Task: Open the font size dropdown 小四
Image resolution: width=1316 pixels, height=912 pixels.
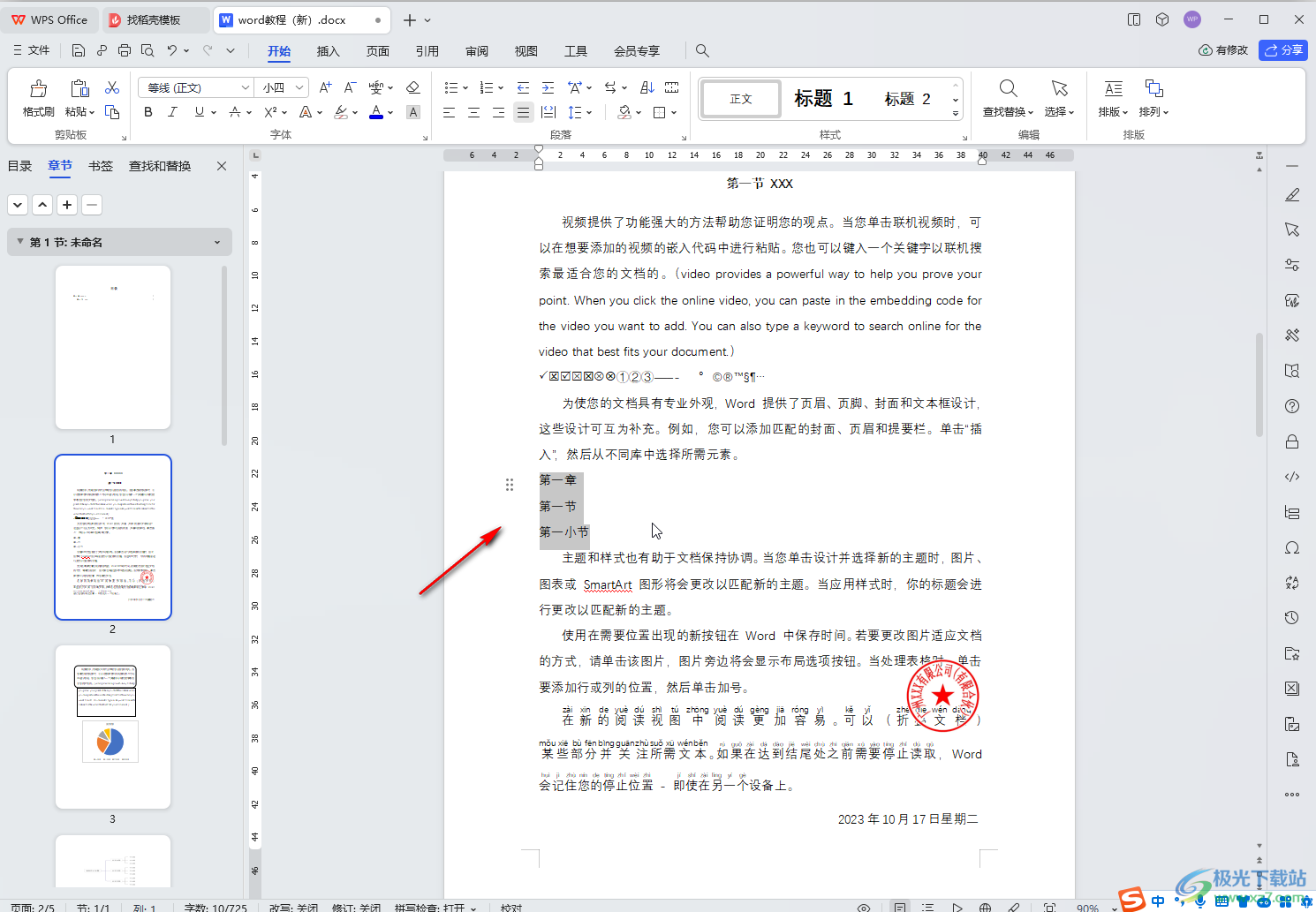Action: click(300, 87)
